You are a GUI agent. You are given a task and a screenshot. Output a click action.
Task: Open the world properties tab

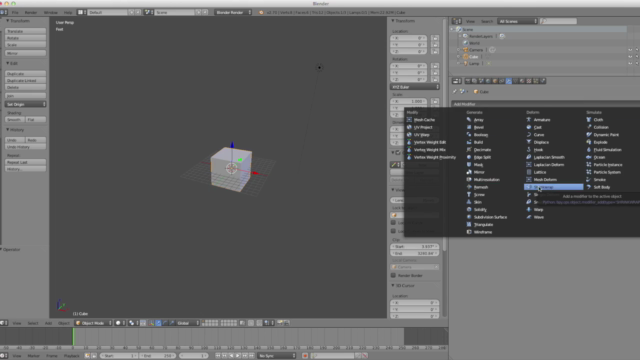coord(488,81)
